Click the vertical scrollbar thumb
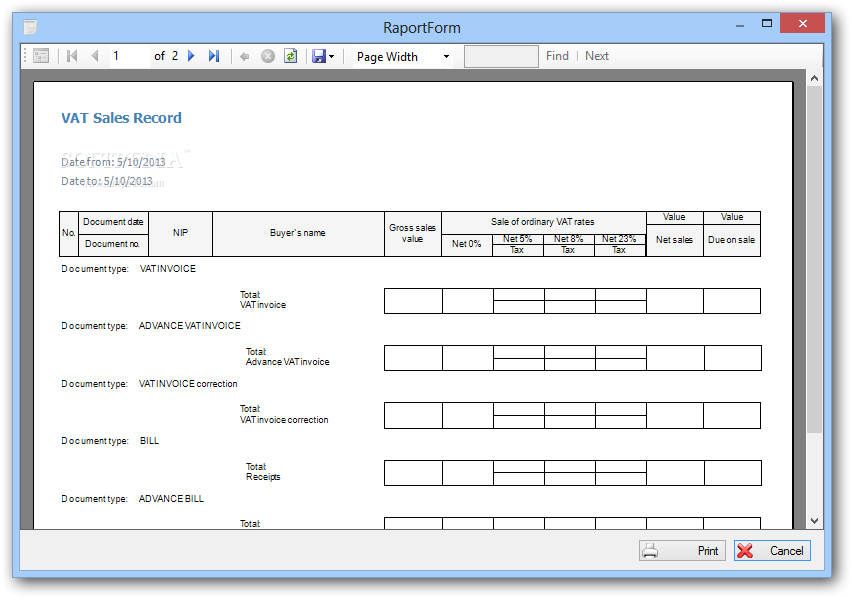The height and width of the screenshot is (598, 852). pyautogui.click(x=814, y=259)
